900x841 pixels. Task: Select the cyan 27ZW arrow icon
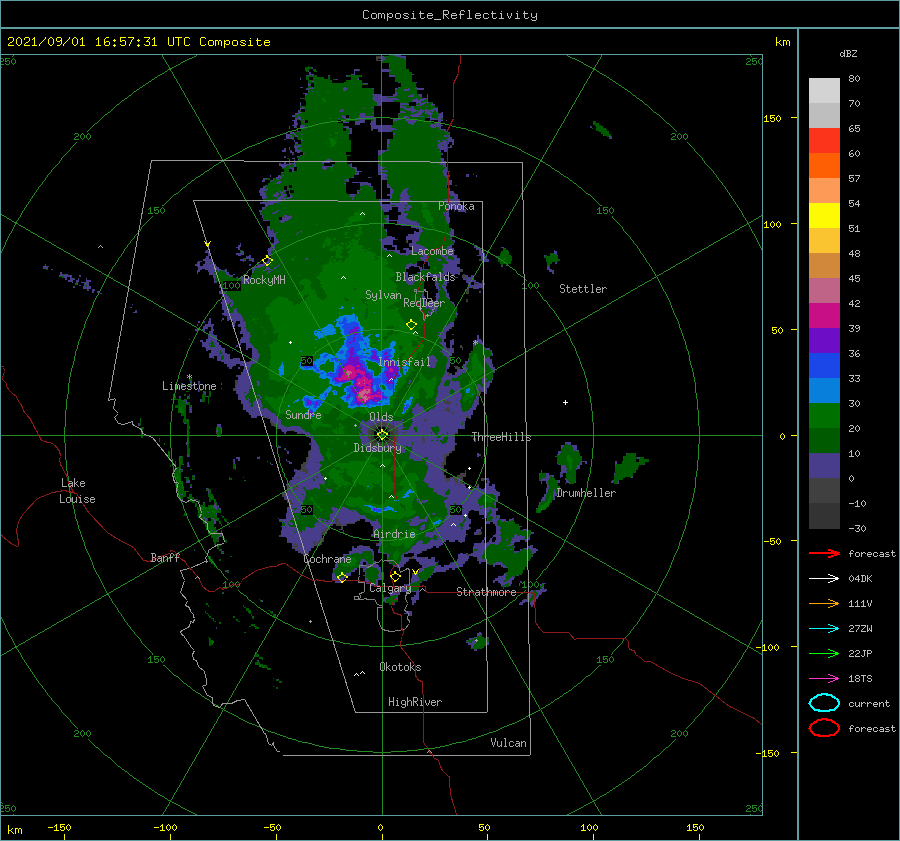pyautogui.click(x=824, y=629)
